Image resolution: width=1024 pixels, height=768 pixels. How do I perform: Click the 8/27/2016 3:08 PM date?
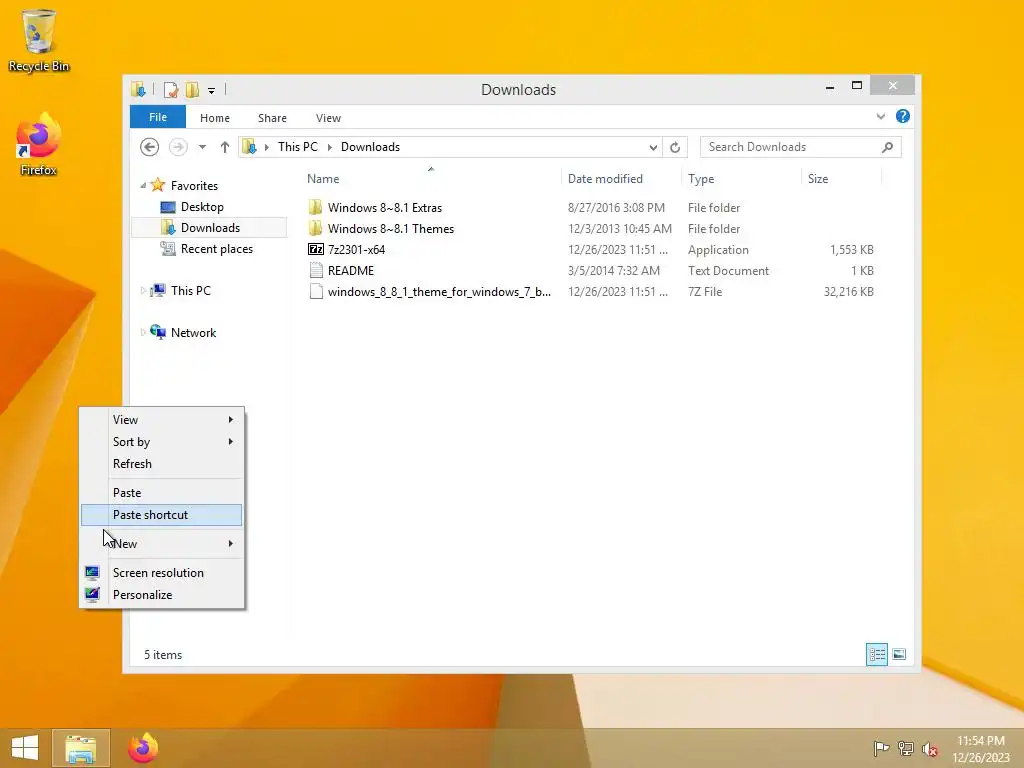point(616,208)
